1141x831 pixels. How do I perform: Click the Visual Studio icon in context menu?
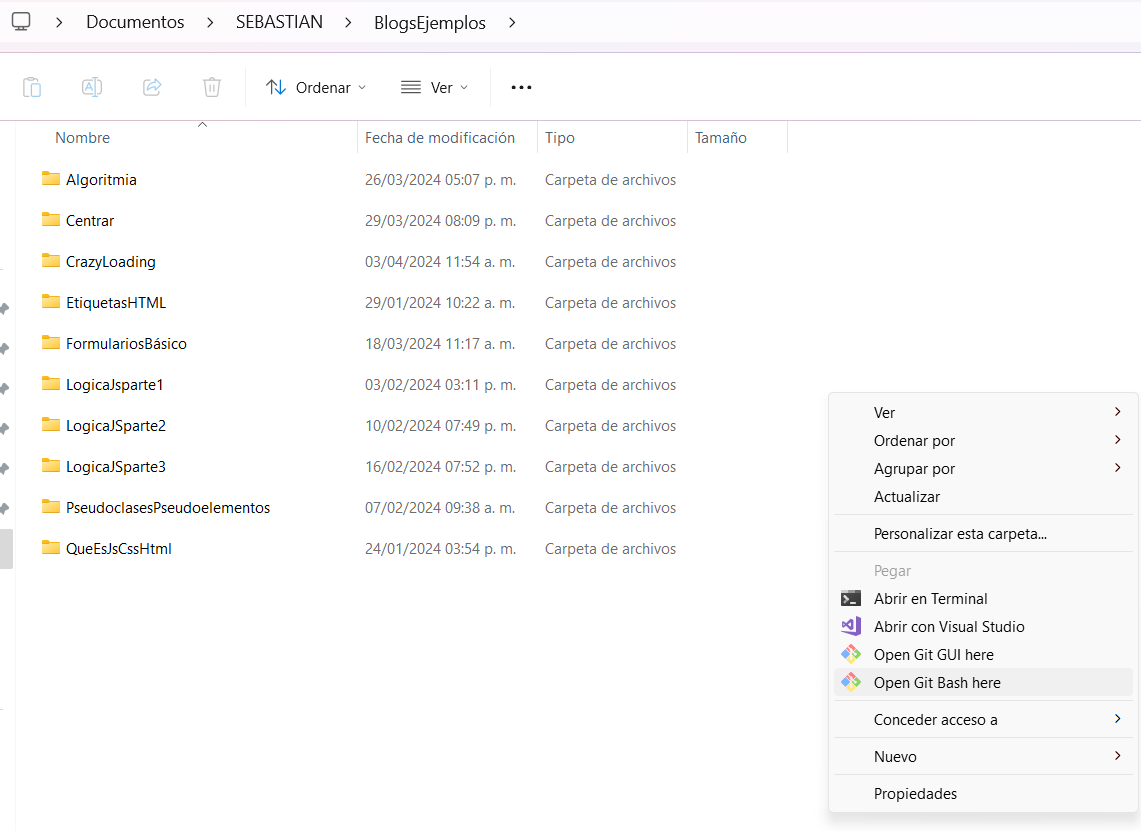pyautogui.click(x=851, y=626)
